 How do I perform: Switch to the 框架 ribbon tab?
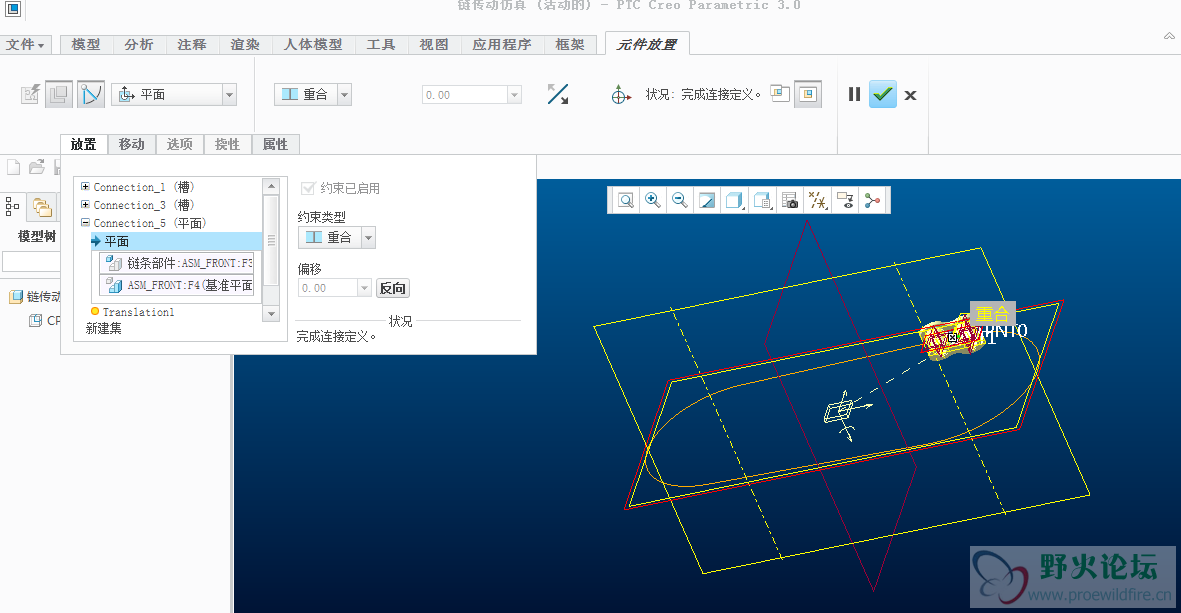(x=570, y=44)
